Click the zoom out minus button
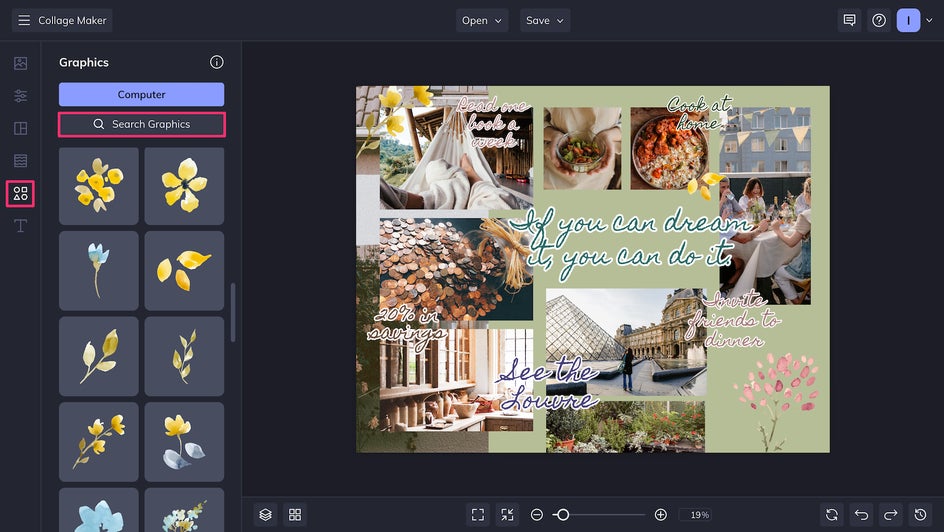This screenshot has height=532, width=944. click(x=537, y=515)
